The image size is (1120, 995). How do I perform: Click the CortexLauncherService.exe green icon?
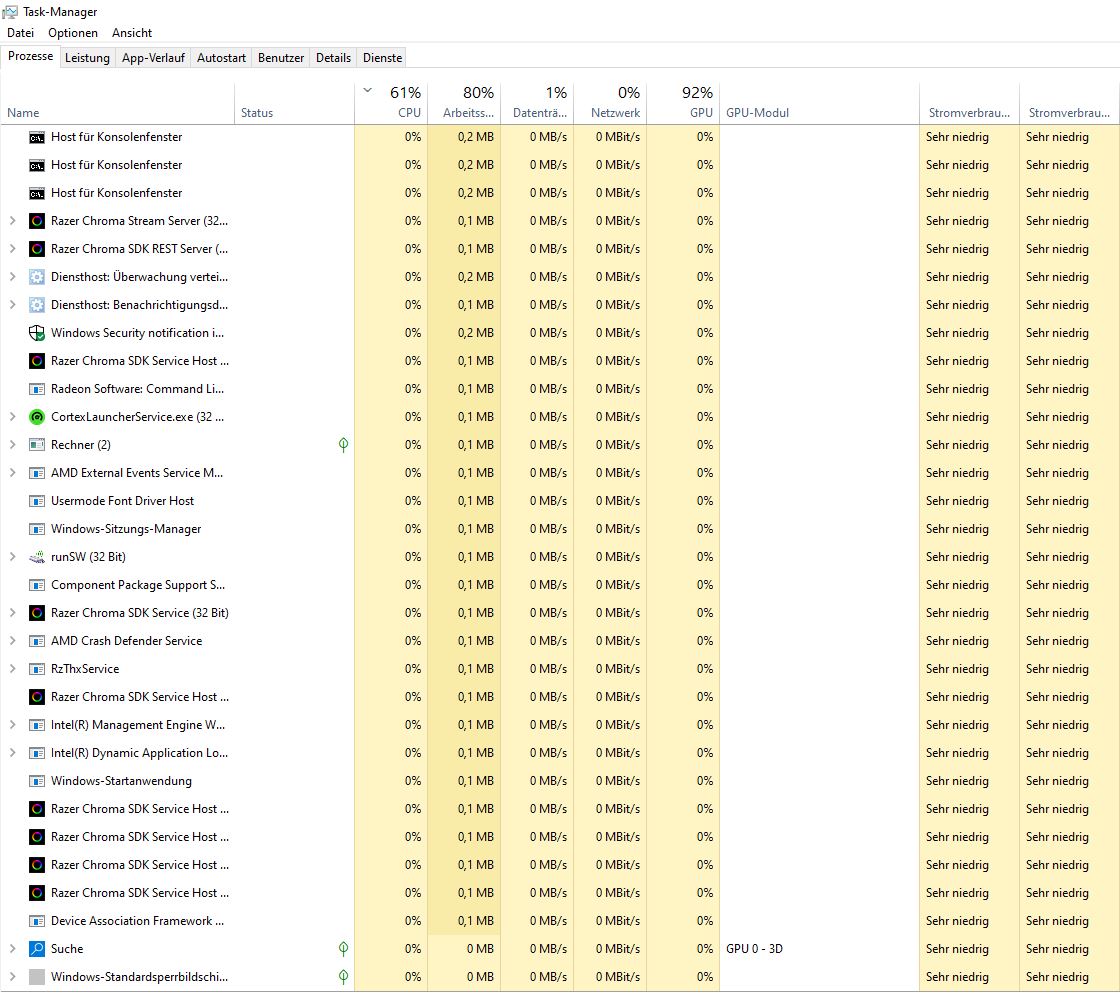37,417
